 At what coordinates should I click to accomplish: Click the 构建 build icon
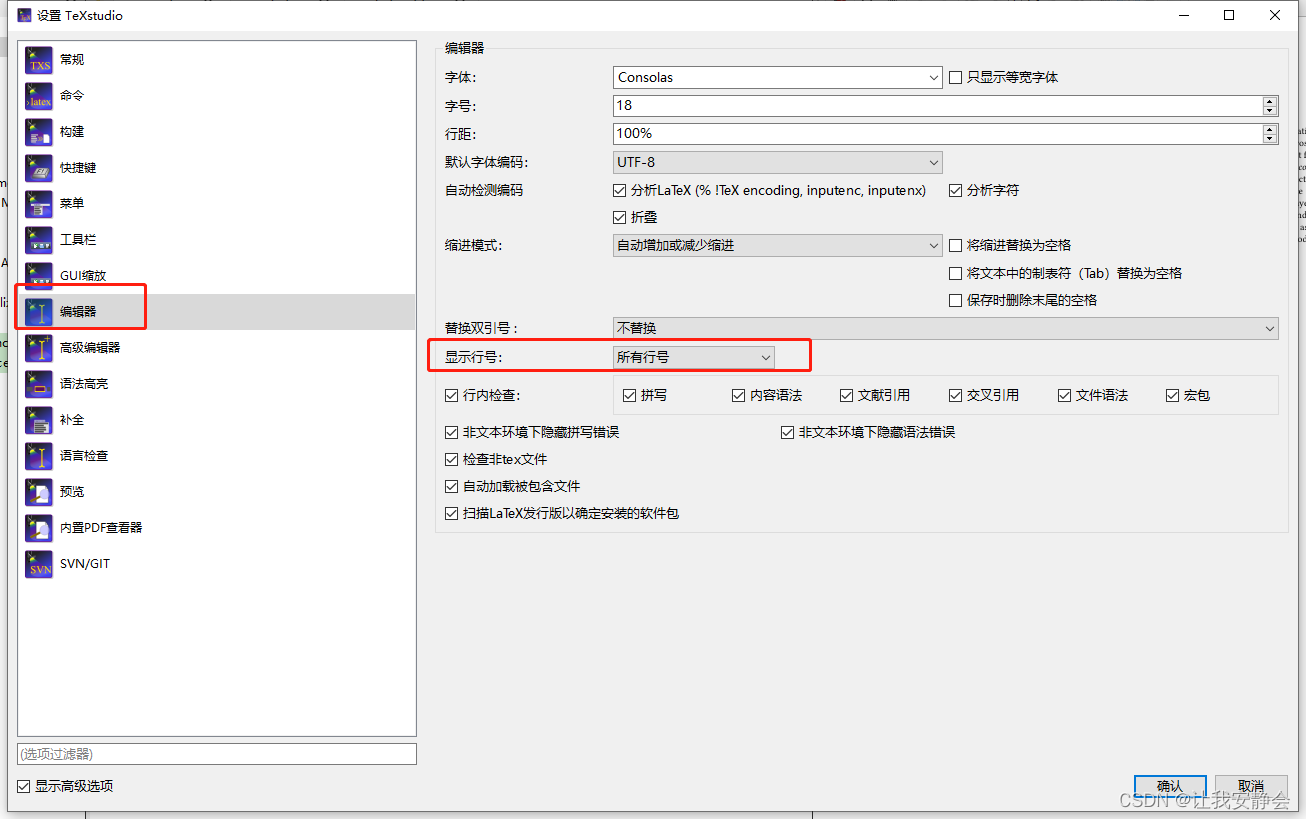[x=39, y=132]
